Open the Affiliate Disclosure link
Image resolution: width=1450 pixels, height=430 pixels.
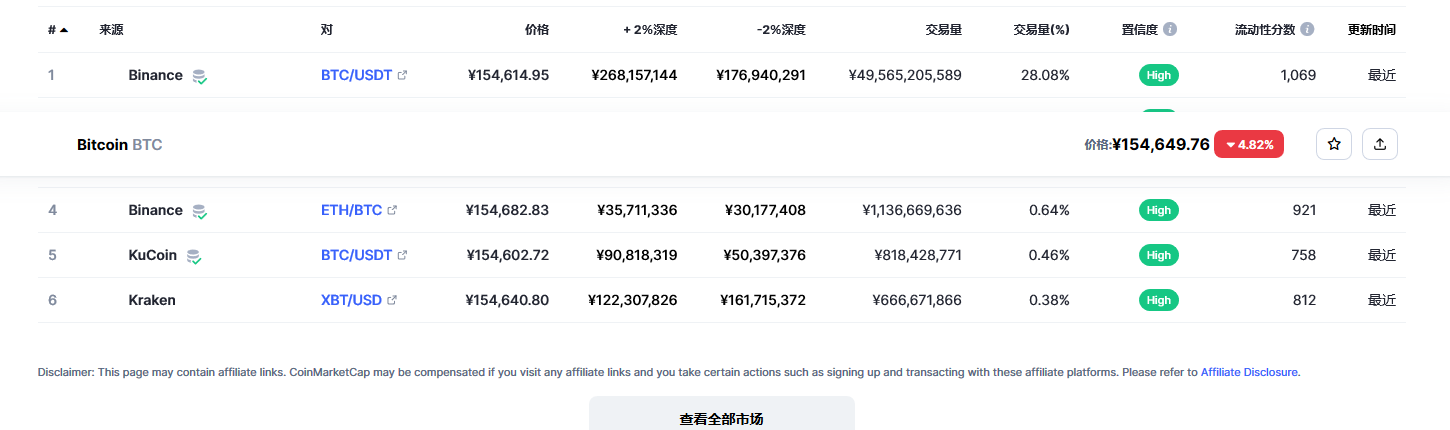coord(1249,372)
